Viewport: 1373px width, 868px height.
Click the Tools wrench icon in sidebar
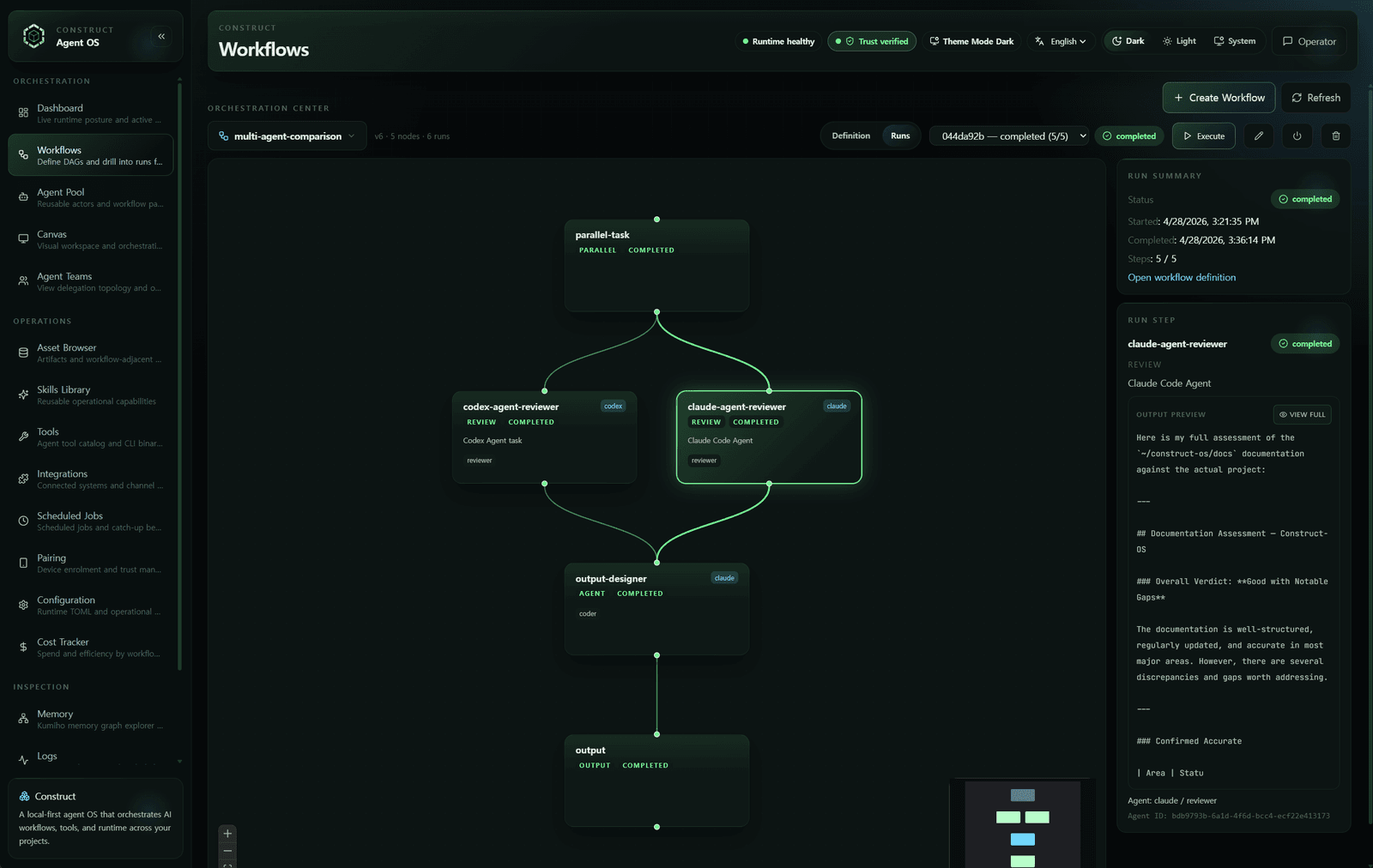pyautogui.click(x=23, y=437)
